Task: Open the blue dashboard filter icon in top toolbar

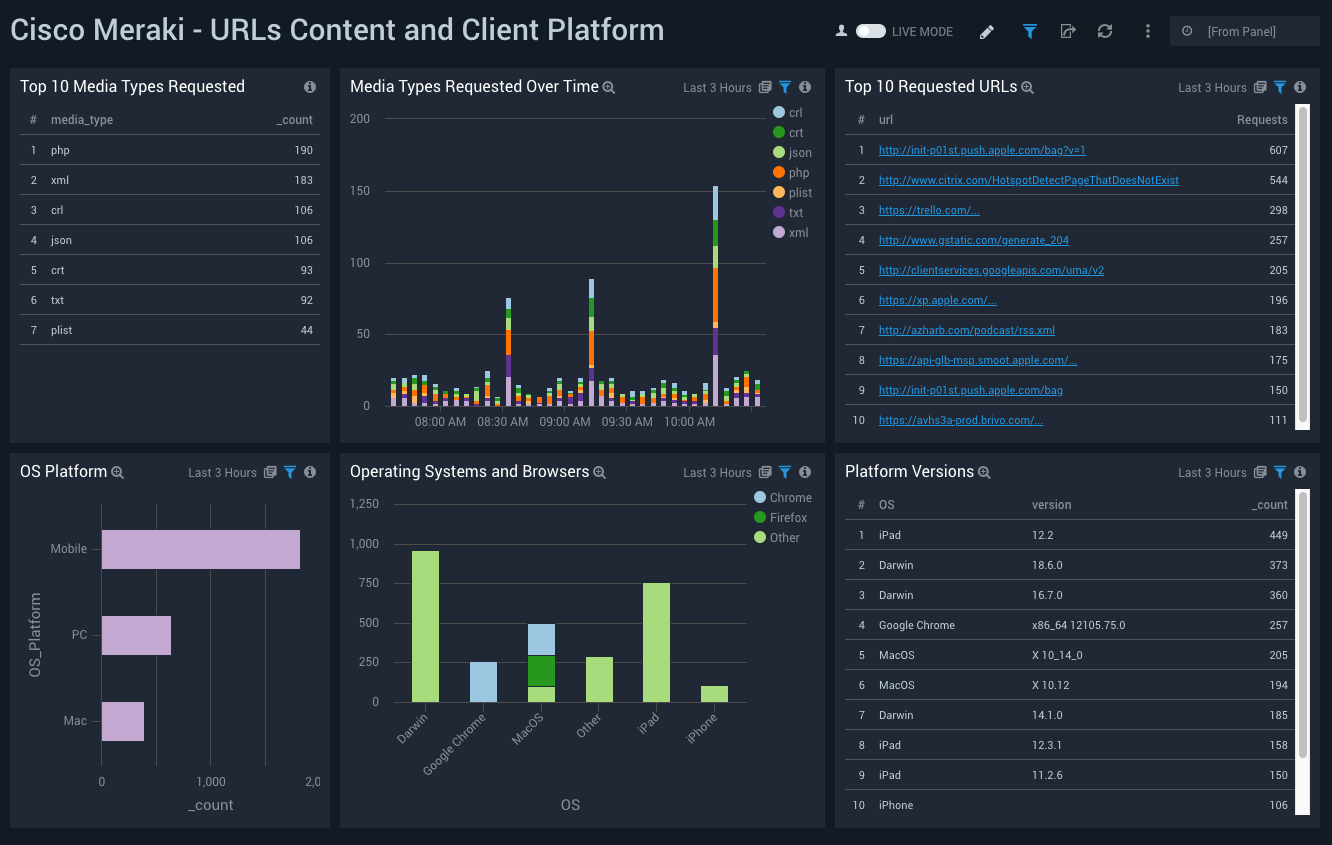Action: (1029, 31)
